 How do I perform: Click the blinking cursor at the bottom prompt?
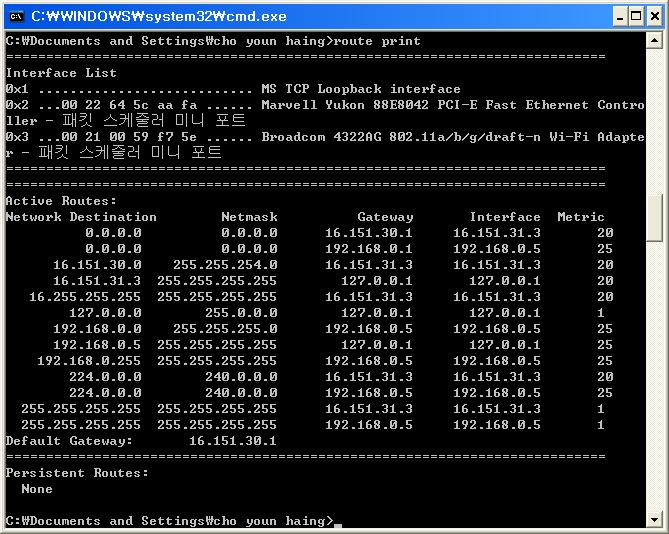(339, 523)
